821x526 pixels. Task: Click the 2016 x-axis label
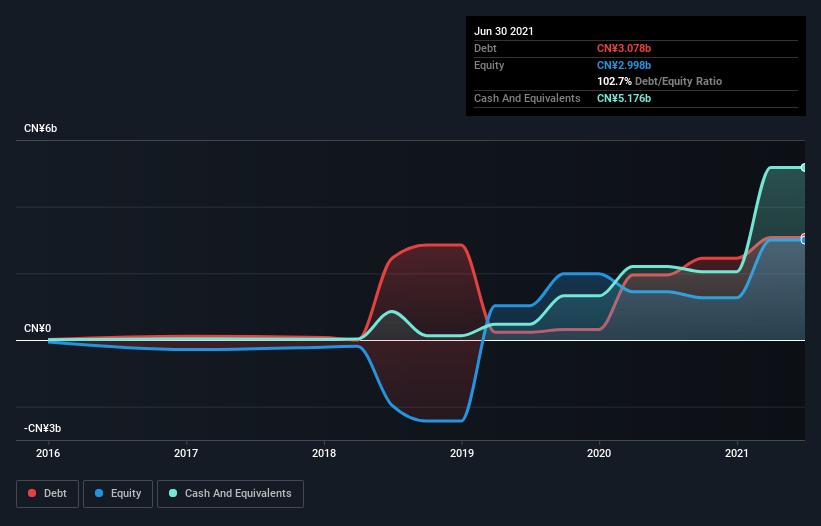click(x=48, y=453)
